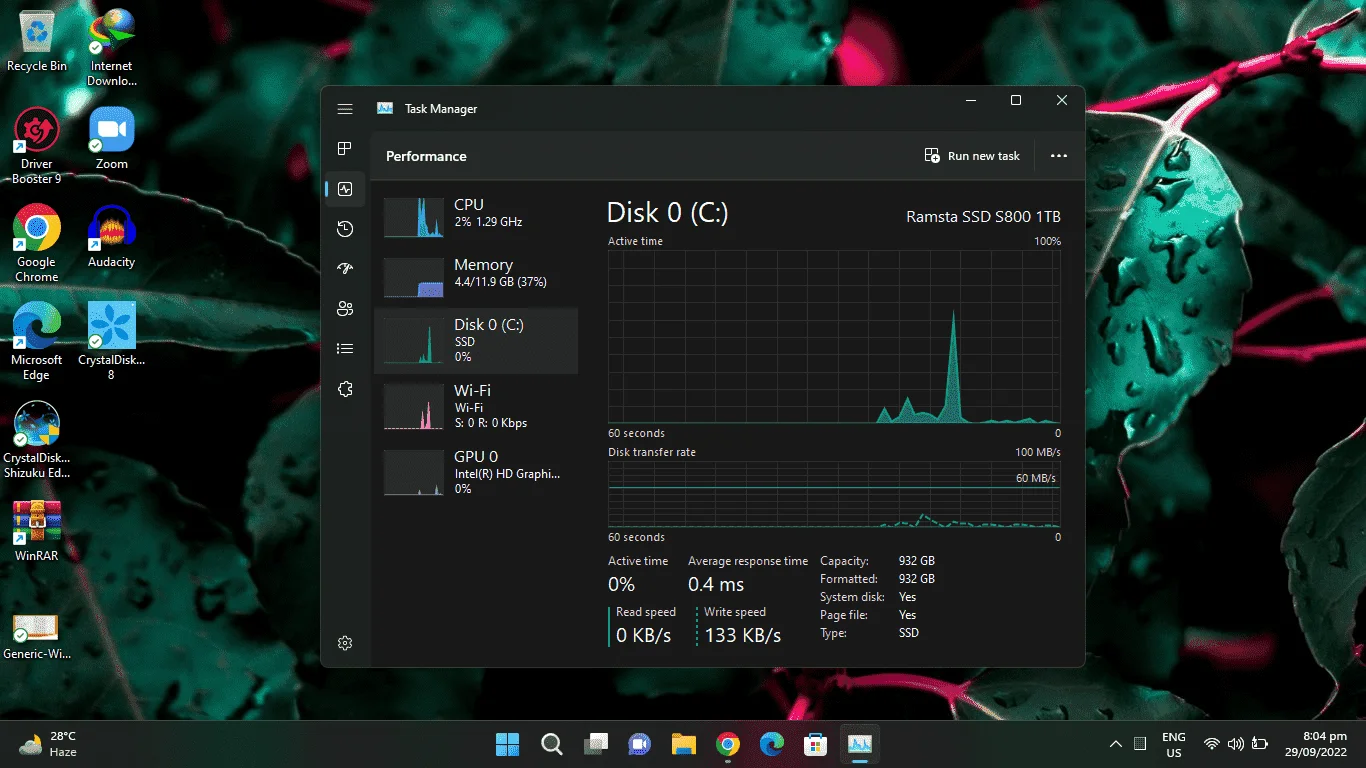Click the Disk 0 (C:) large heading
Viewport: 1366px width, 768px height.
[667, 213]
